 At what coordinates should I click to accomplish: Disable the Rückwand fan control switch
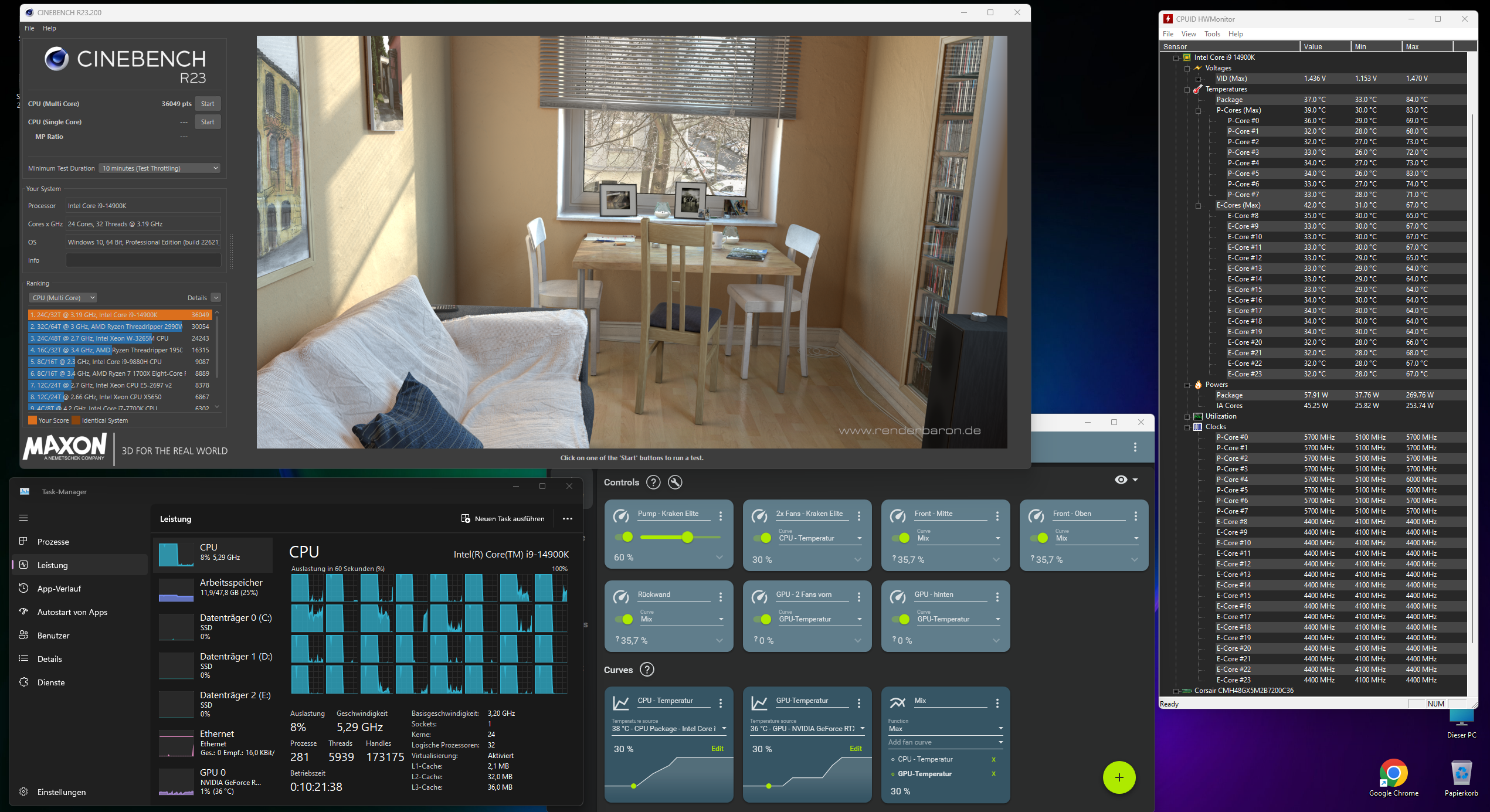(624, 619)
